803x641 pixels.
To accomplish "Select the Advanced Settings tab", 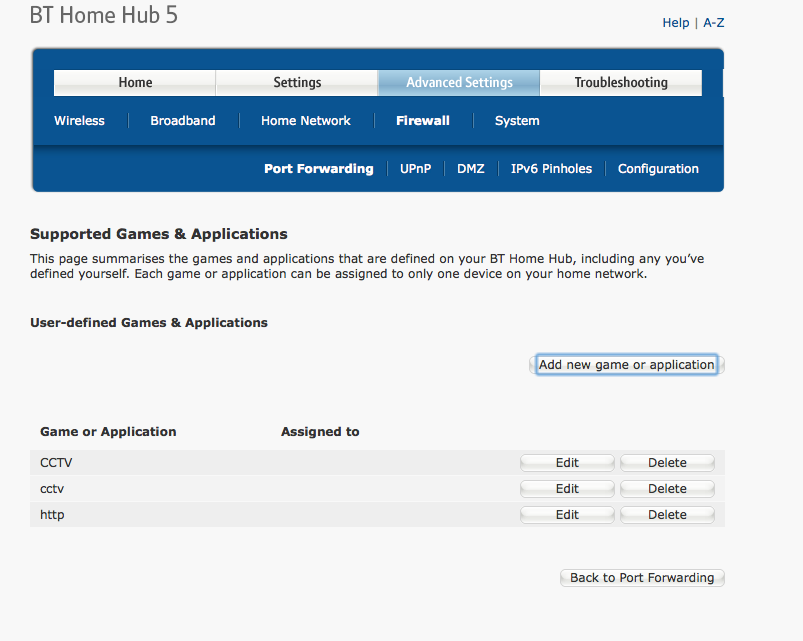I will click(458, 82).
